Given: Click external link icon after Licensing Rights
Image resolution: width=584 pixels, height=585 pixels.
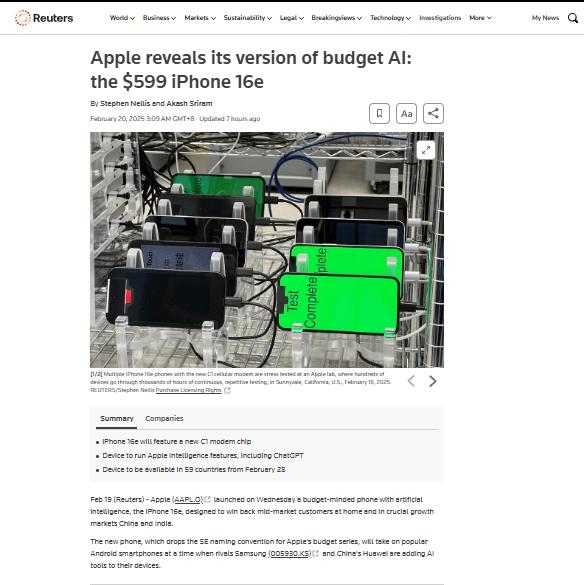Looking at the screenshot, I should (227, 390).
